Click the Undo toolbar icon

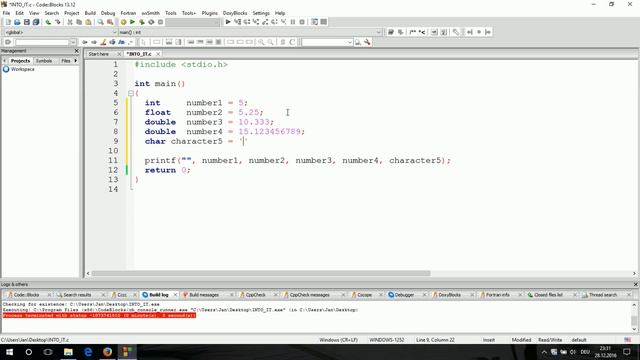click(x=48, y=22)
